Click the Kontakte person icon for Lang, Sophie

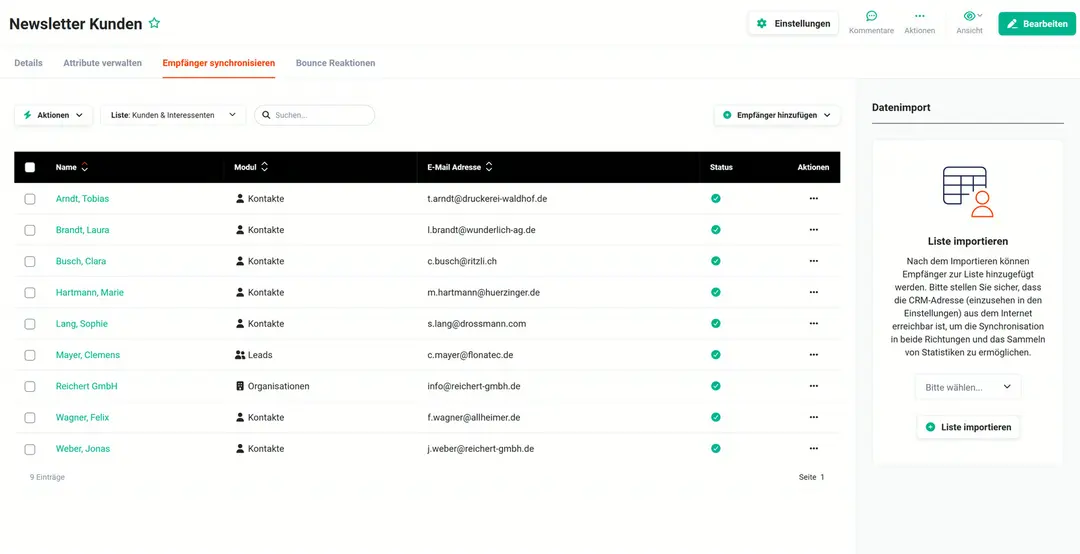pyautogui.click(x=240, y=324)
